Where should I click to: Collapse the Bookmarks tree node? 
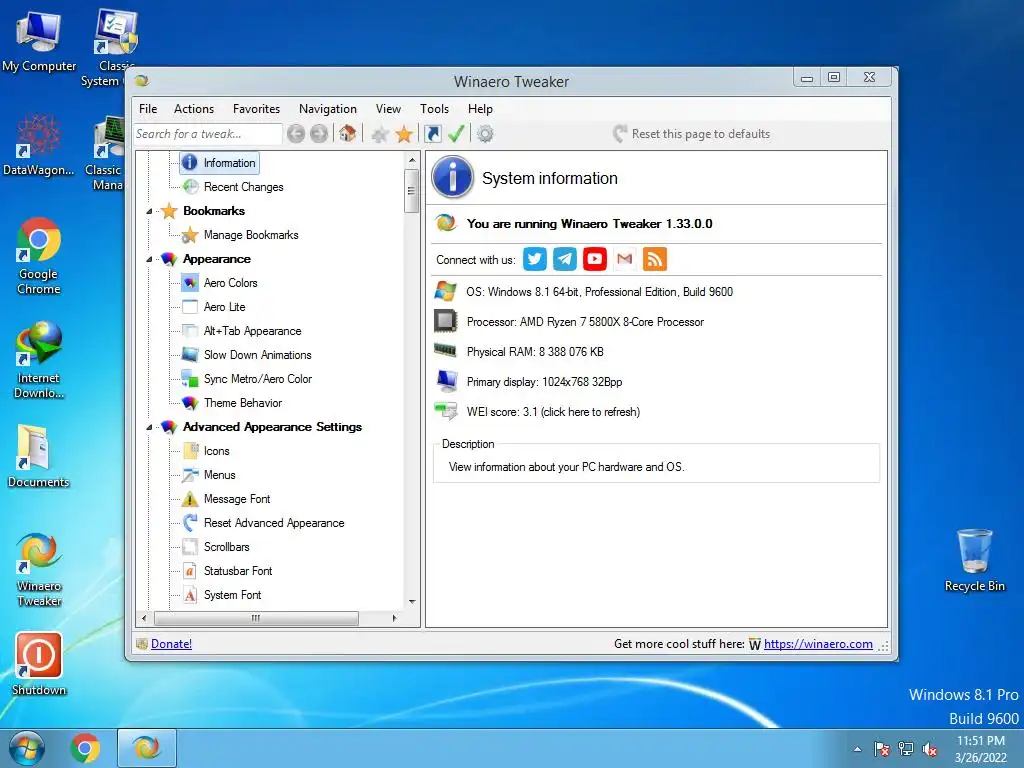tap(150, 211)
